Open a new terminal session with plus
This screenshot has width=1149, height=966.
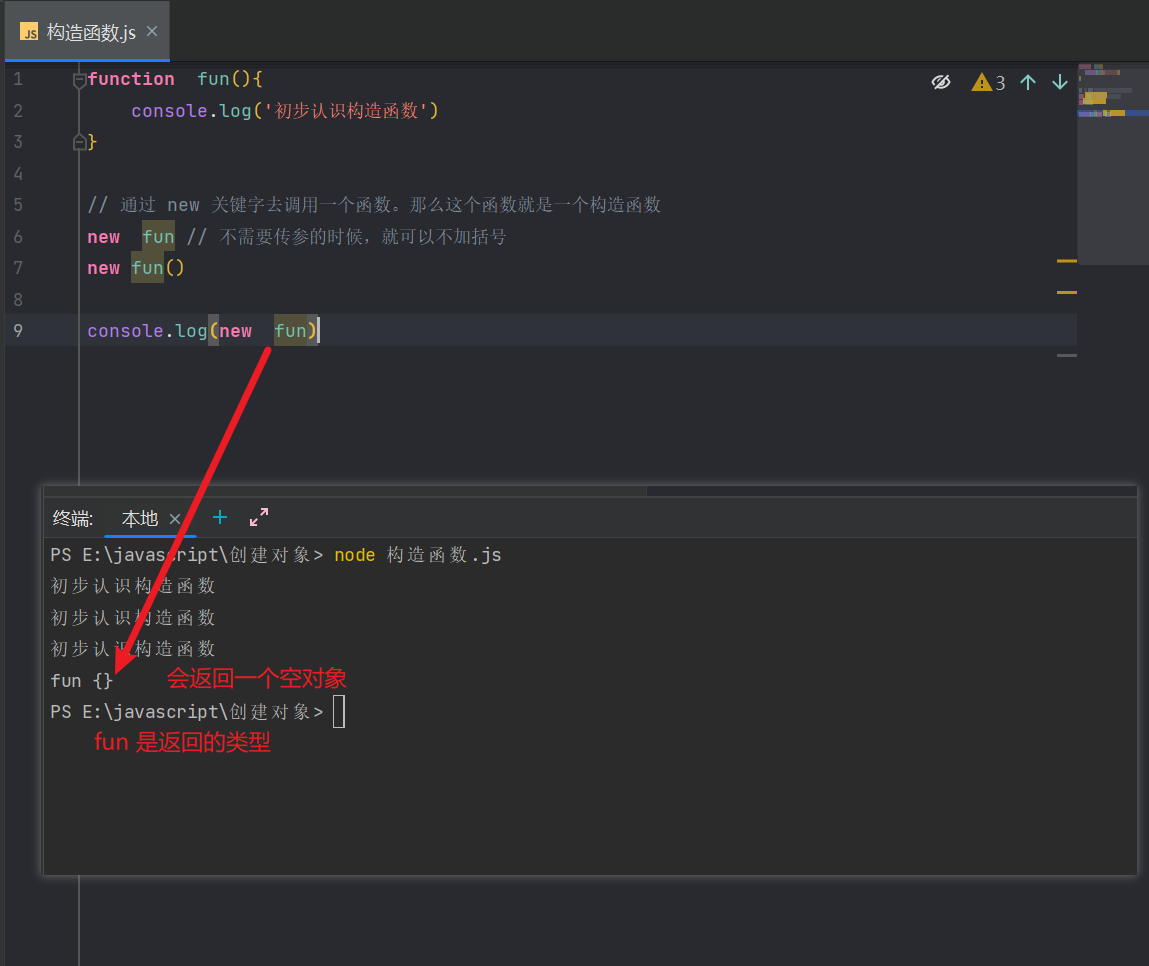point(220,518)
